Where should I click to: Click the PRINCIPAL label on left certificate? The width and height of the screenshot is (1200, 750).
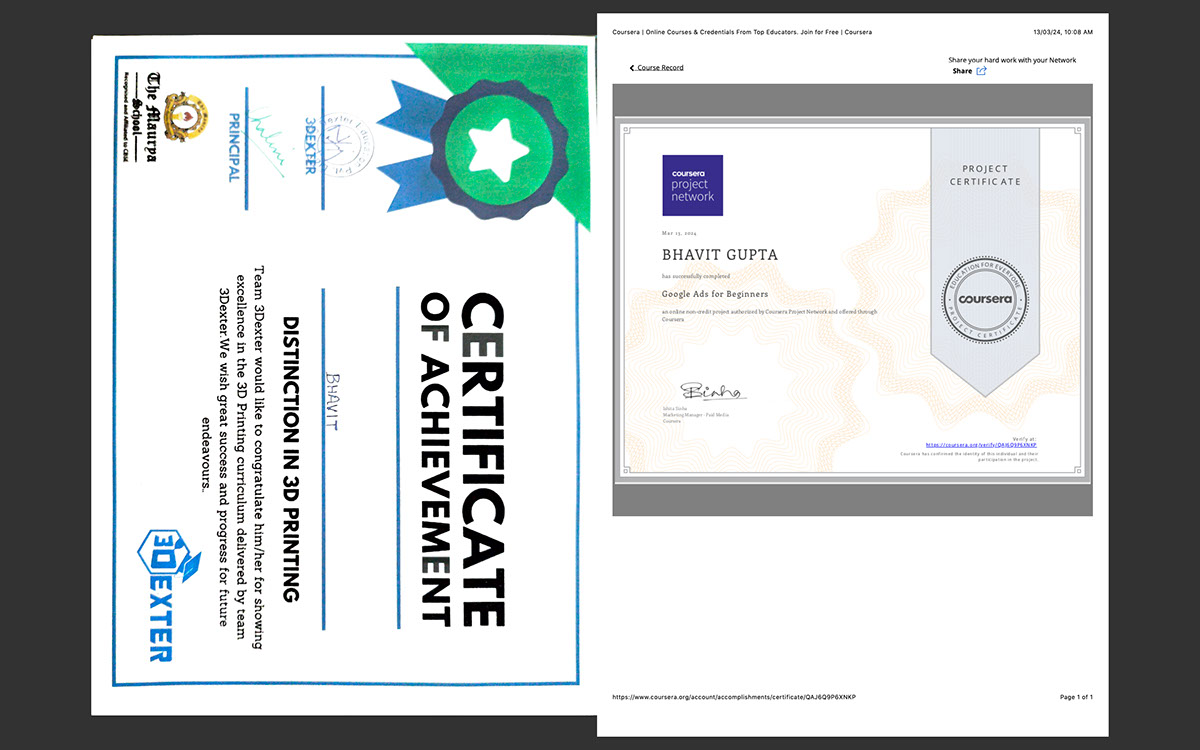pos(234,147)
